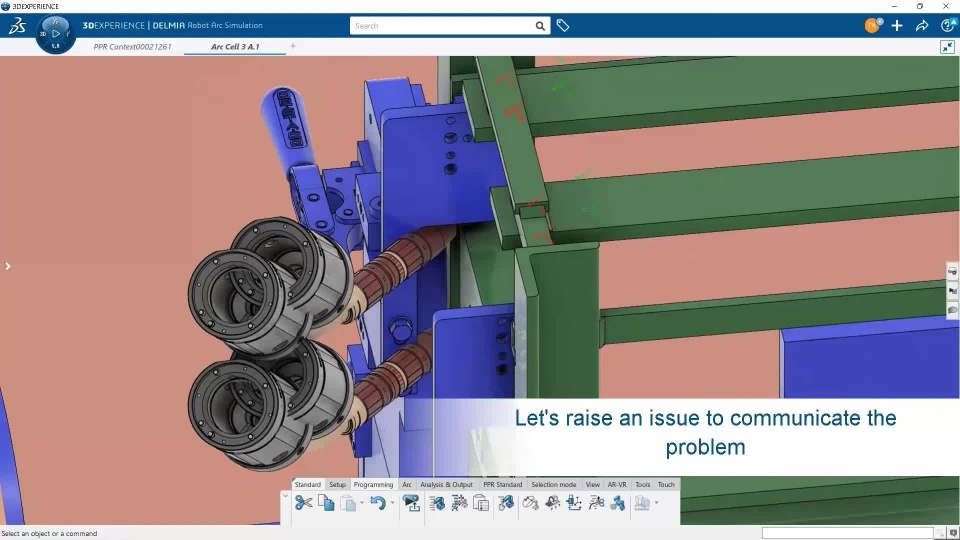Screen dimensions: 960x540
Task: Open the Standard toolbar tab
Action: tap(307, 484)
